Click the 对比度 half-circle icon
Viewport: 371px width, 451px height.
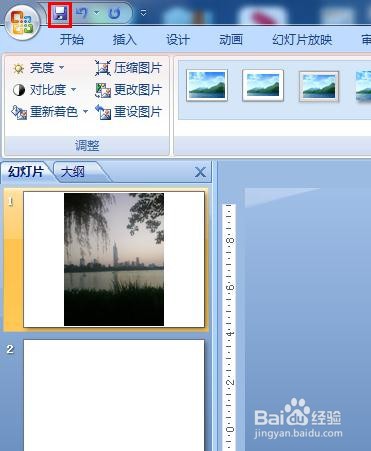tap(19, 90)
